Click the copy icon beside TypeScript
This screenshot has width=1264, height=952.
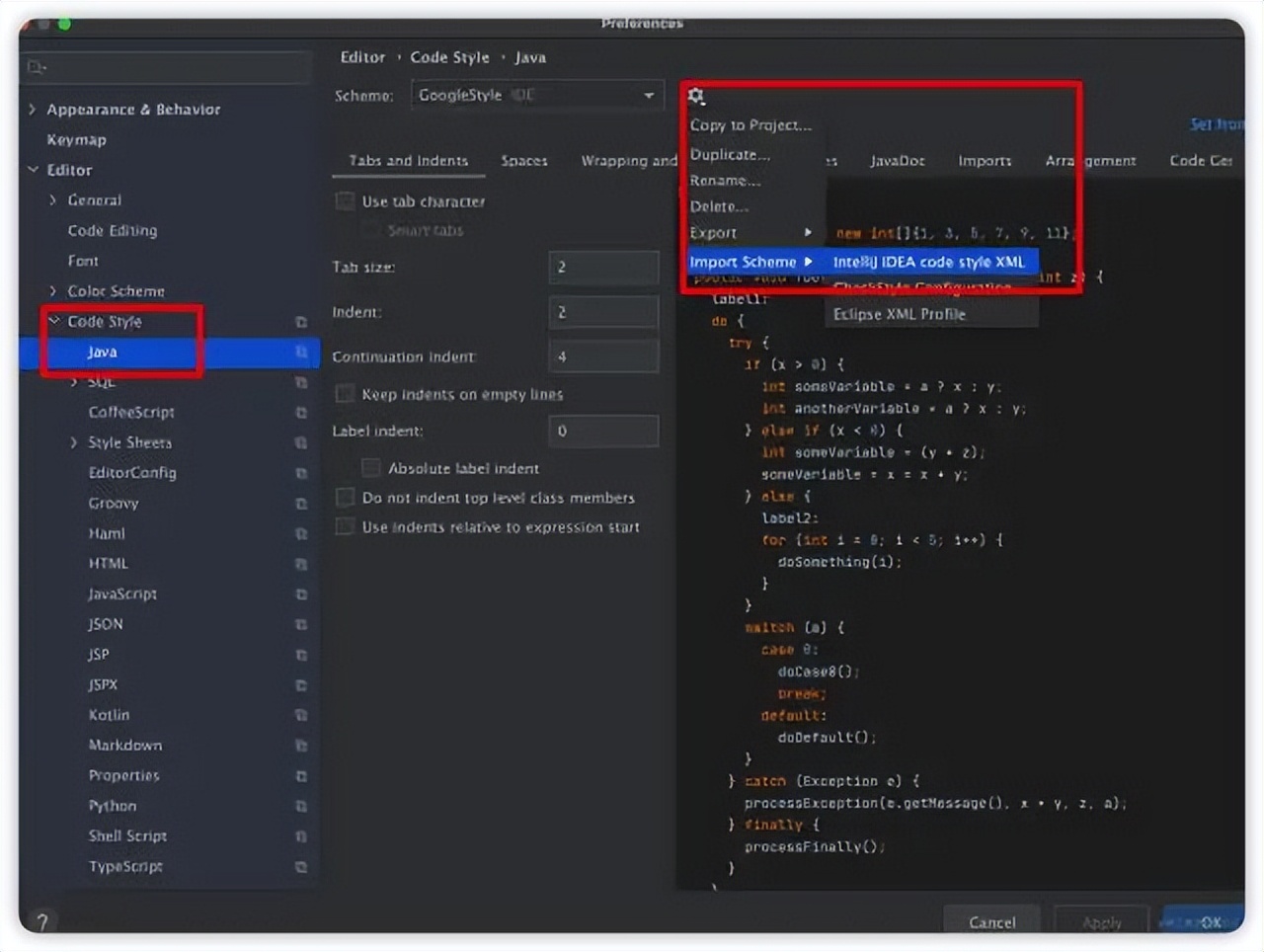301,867
